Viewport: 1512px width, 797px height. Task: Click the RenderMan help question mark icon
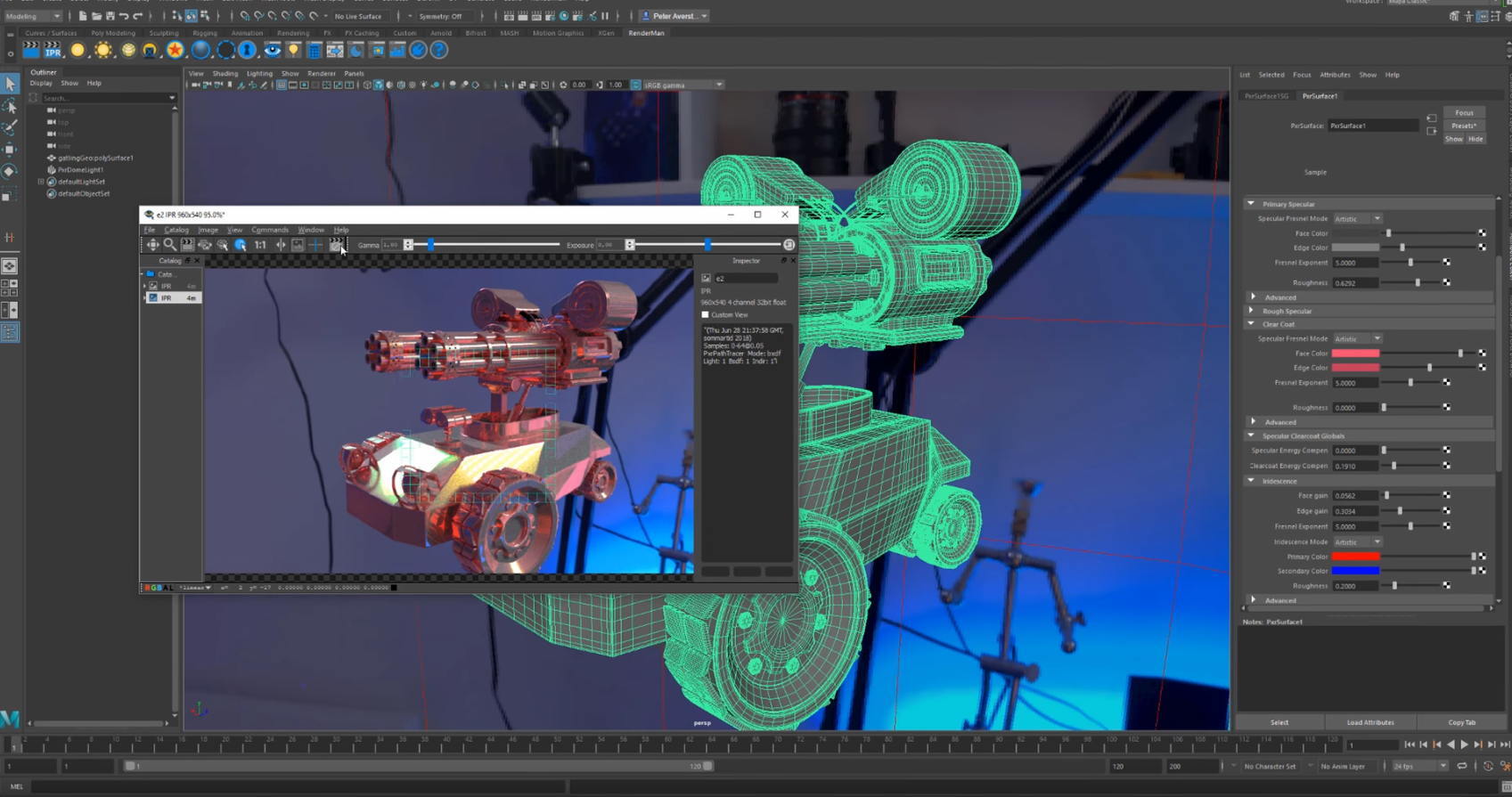click(x=438, y=51)
